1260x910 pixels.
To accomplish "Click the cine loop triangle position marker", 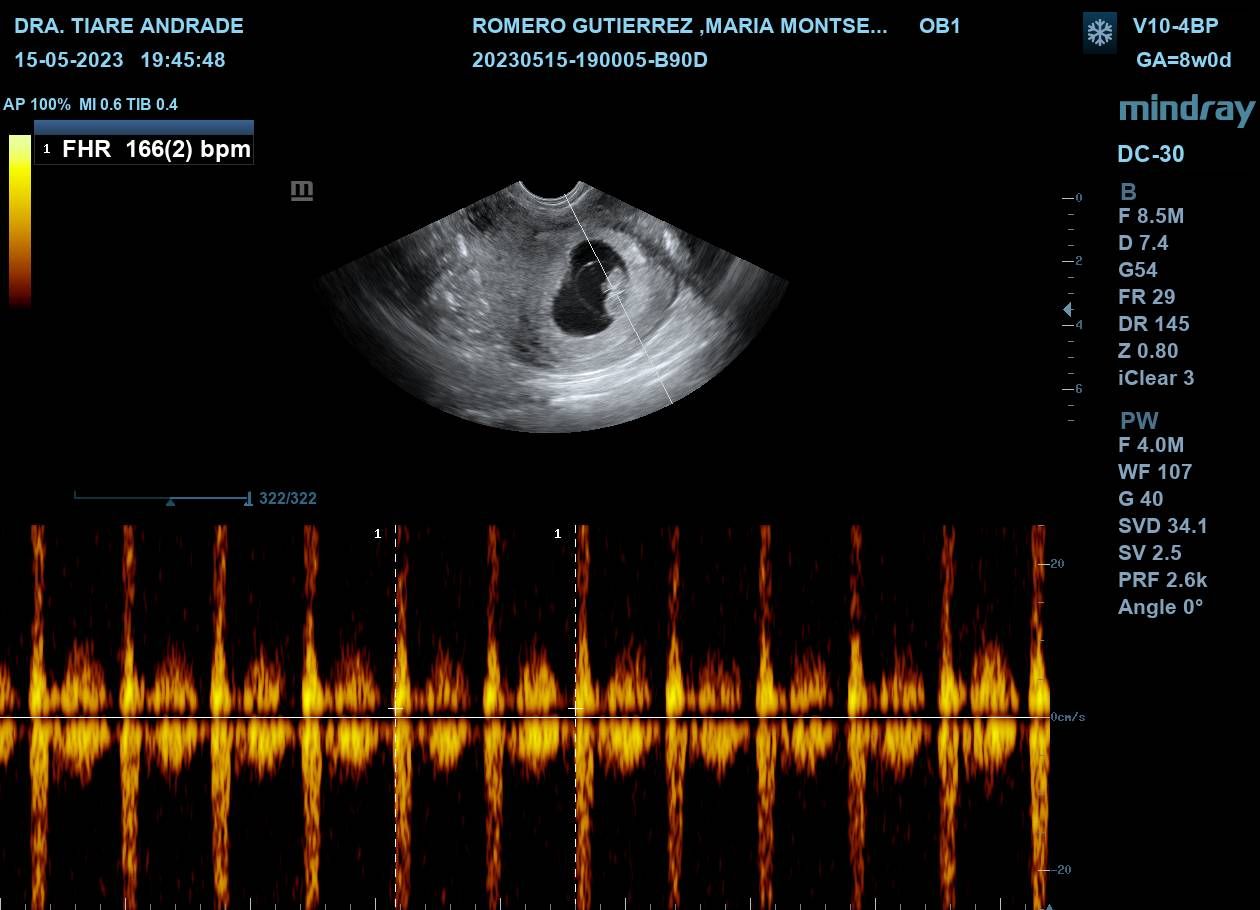I will tap(170, 502).
